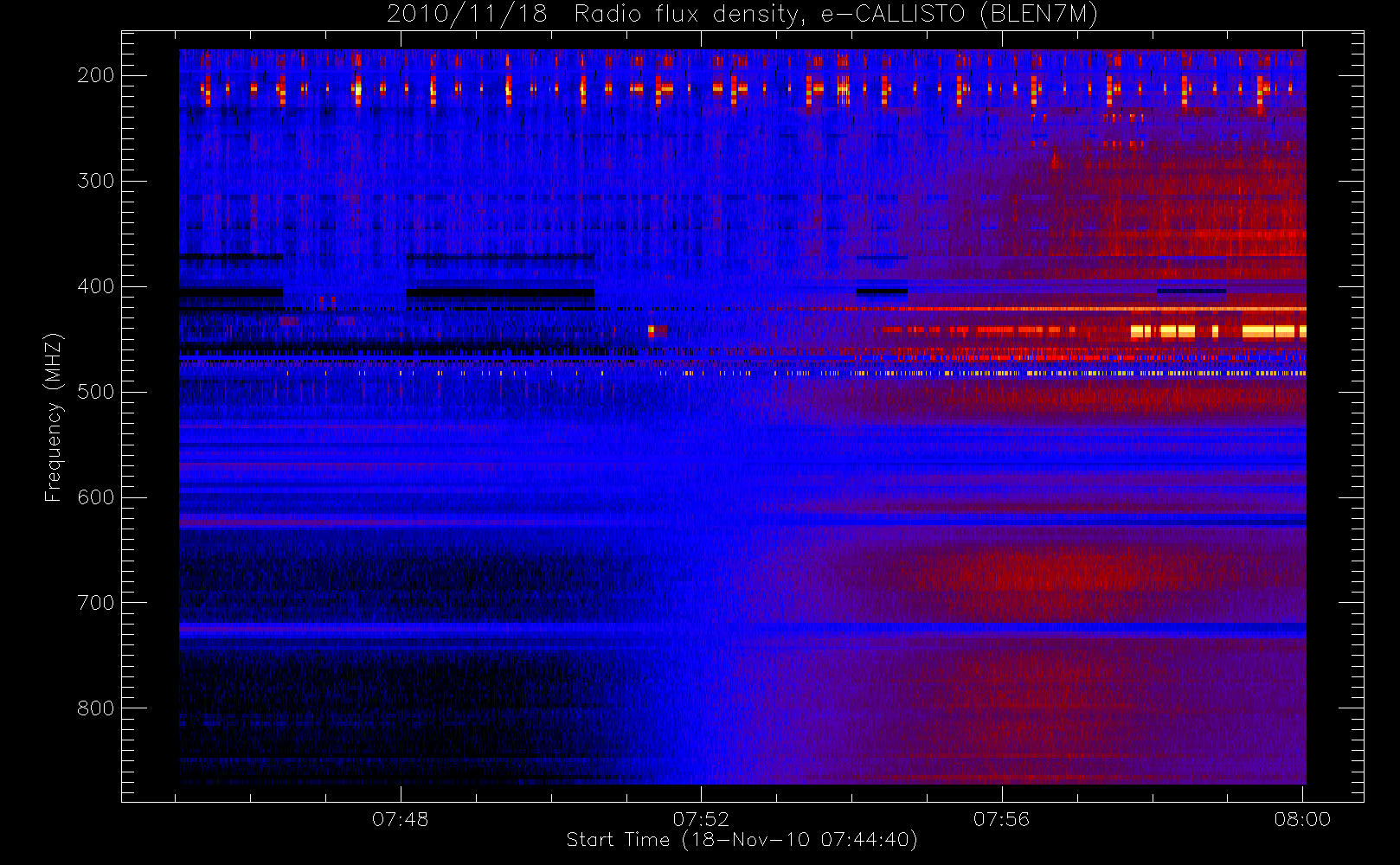Click the 200 frequency axis label
1400x865 pixels.
click(x=96, y=75)
